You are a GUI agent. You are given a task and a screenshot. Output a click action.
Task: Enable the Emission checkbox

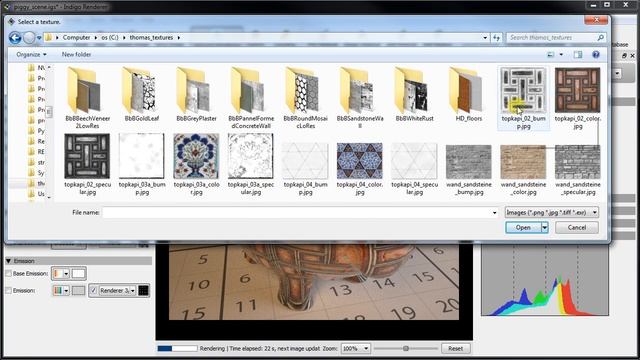[8, 291]
